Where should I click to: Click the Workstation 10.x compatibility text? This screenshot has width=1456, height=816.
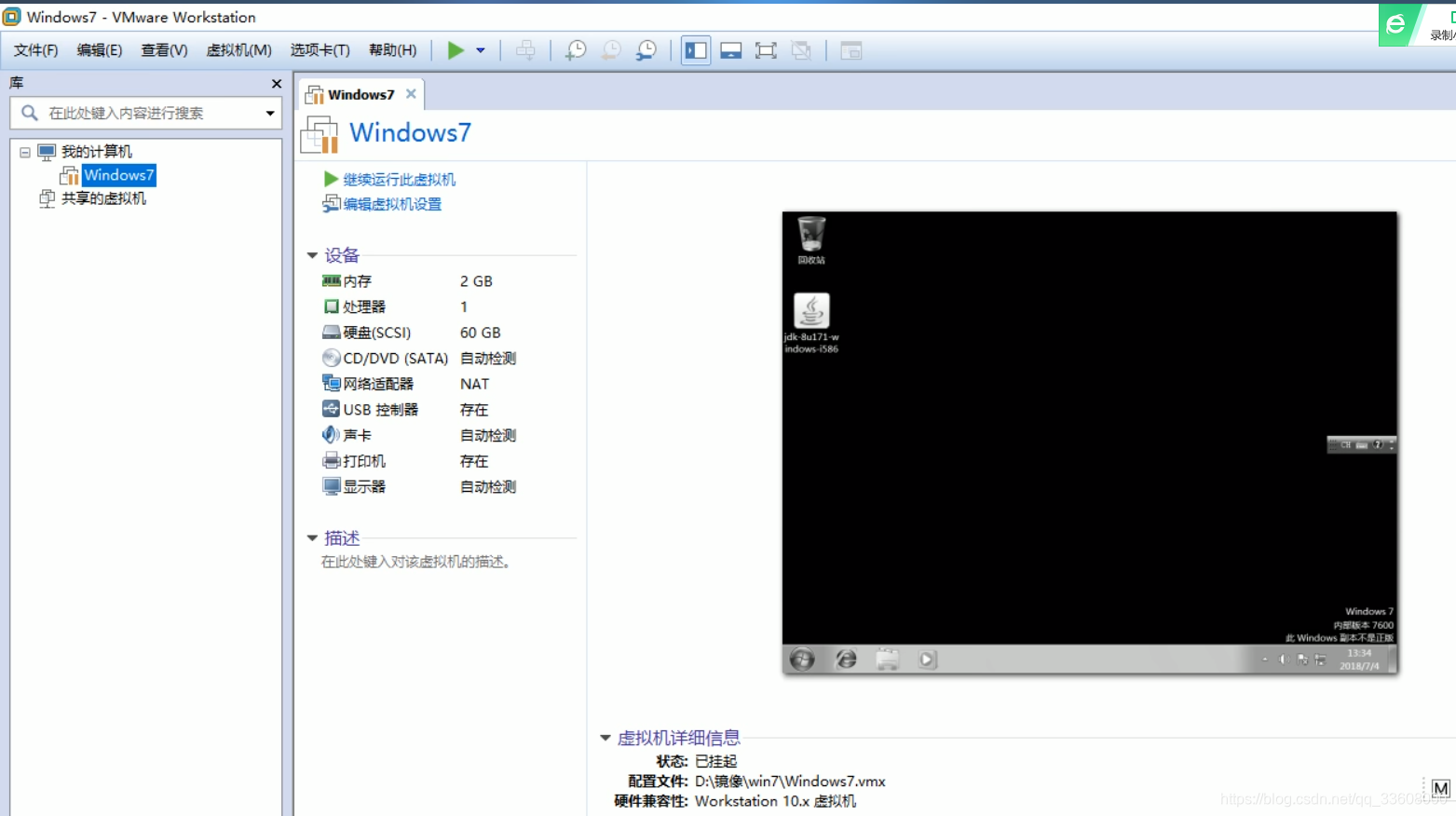point(775,801)
